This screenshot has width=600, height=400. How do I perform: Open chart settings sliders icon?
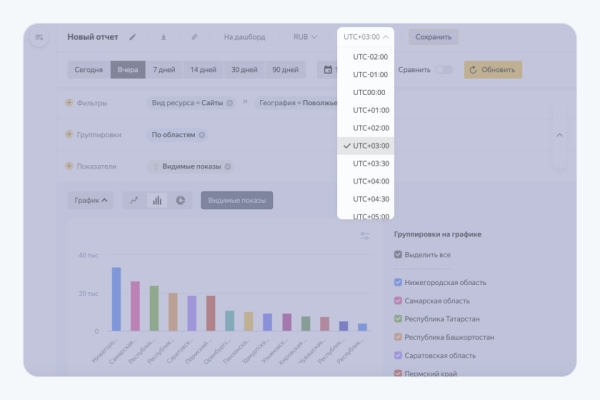[365, 236]
